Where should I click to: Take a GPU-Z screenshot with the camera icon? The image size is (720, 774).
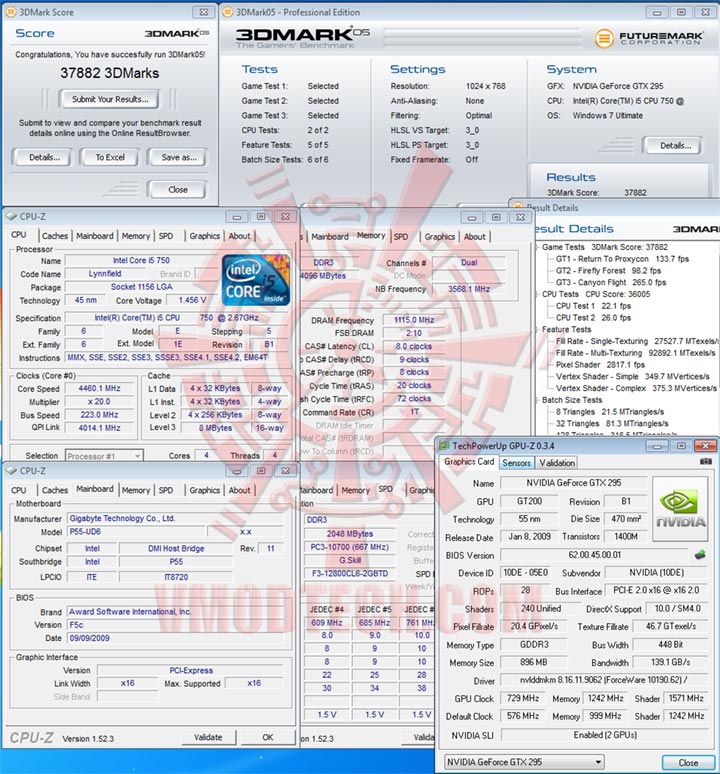click(706, 462)
